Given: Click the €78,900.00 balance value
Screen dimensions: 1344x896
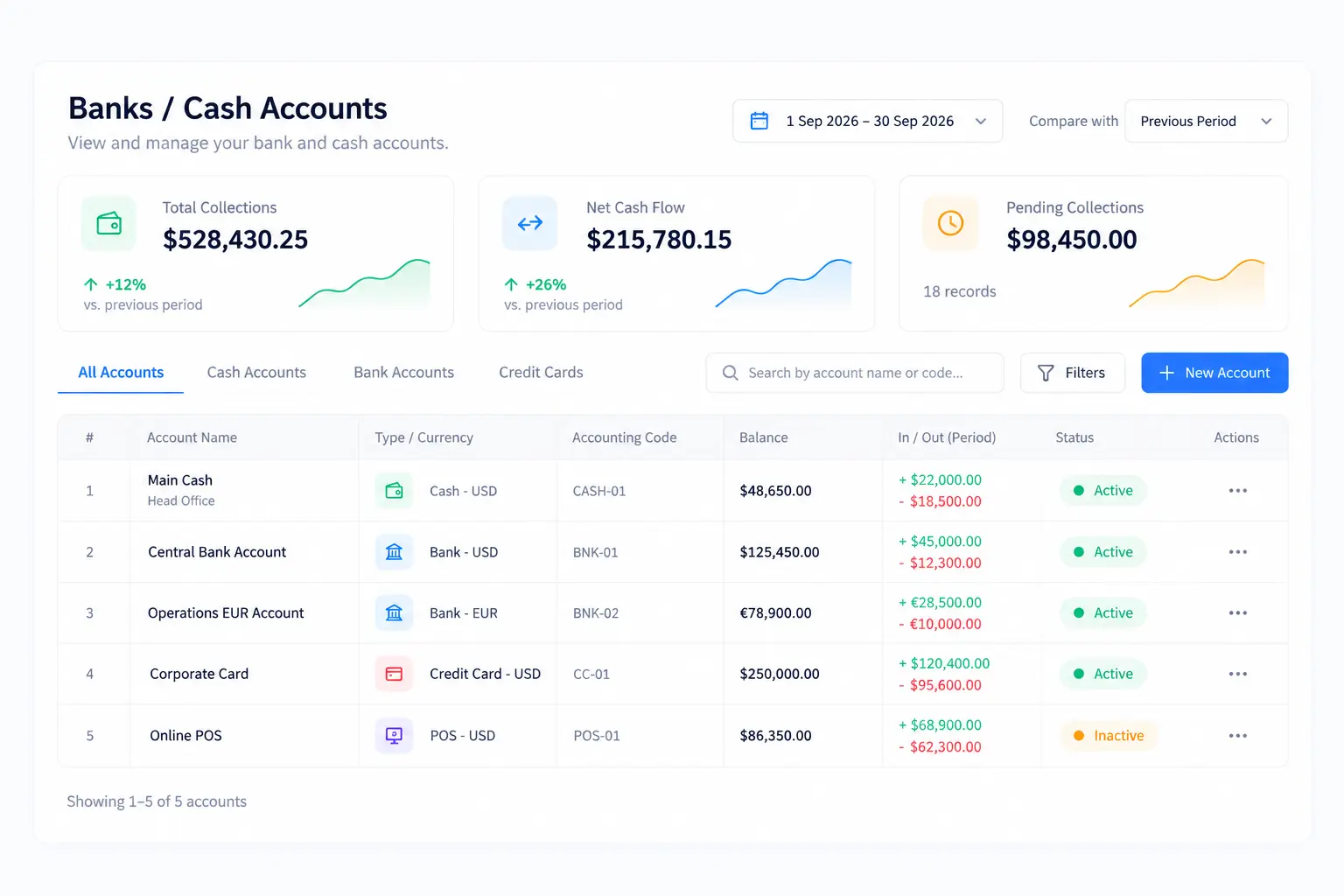Looking at the screenshot, I should [x=775, y=613].
